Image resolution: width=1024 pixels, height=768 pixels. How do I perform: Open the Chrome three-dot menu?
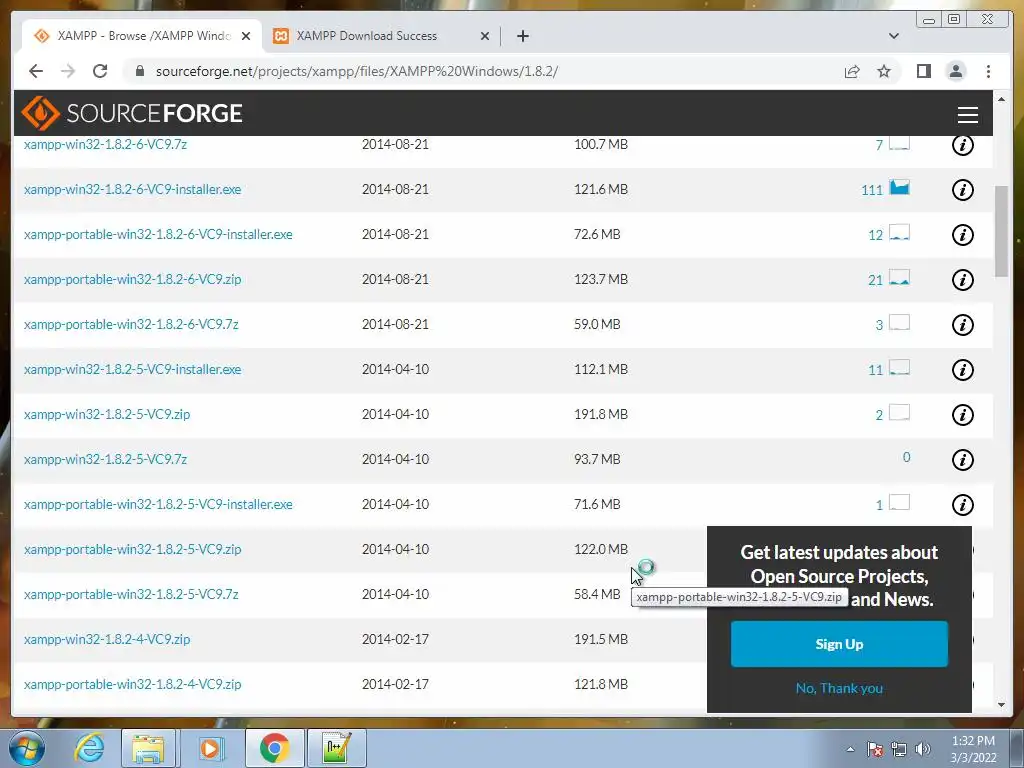pos(988,71)
